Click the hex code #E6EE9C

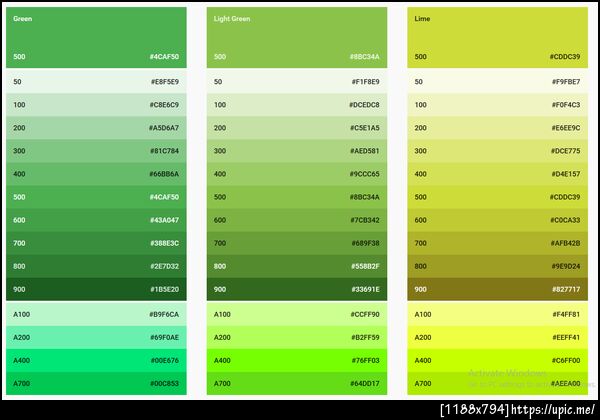[566, 128]
